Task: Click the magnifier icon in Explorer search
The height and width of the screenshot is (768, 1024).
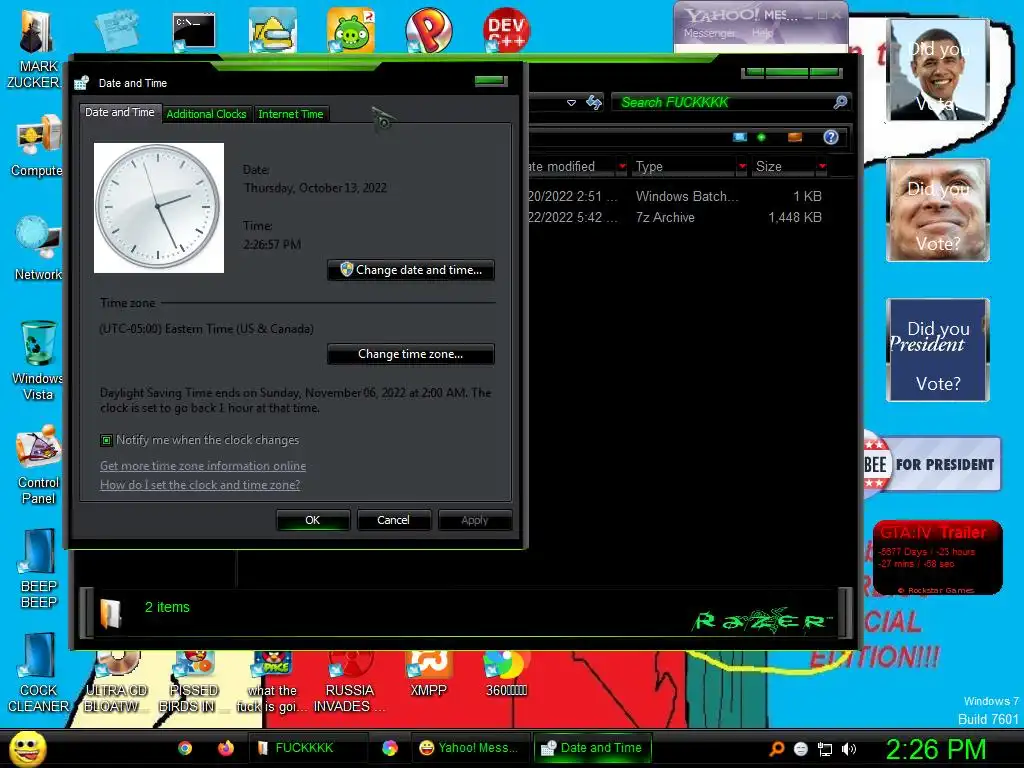Action: [x=840, y=102]
